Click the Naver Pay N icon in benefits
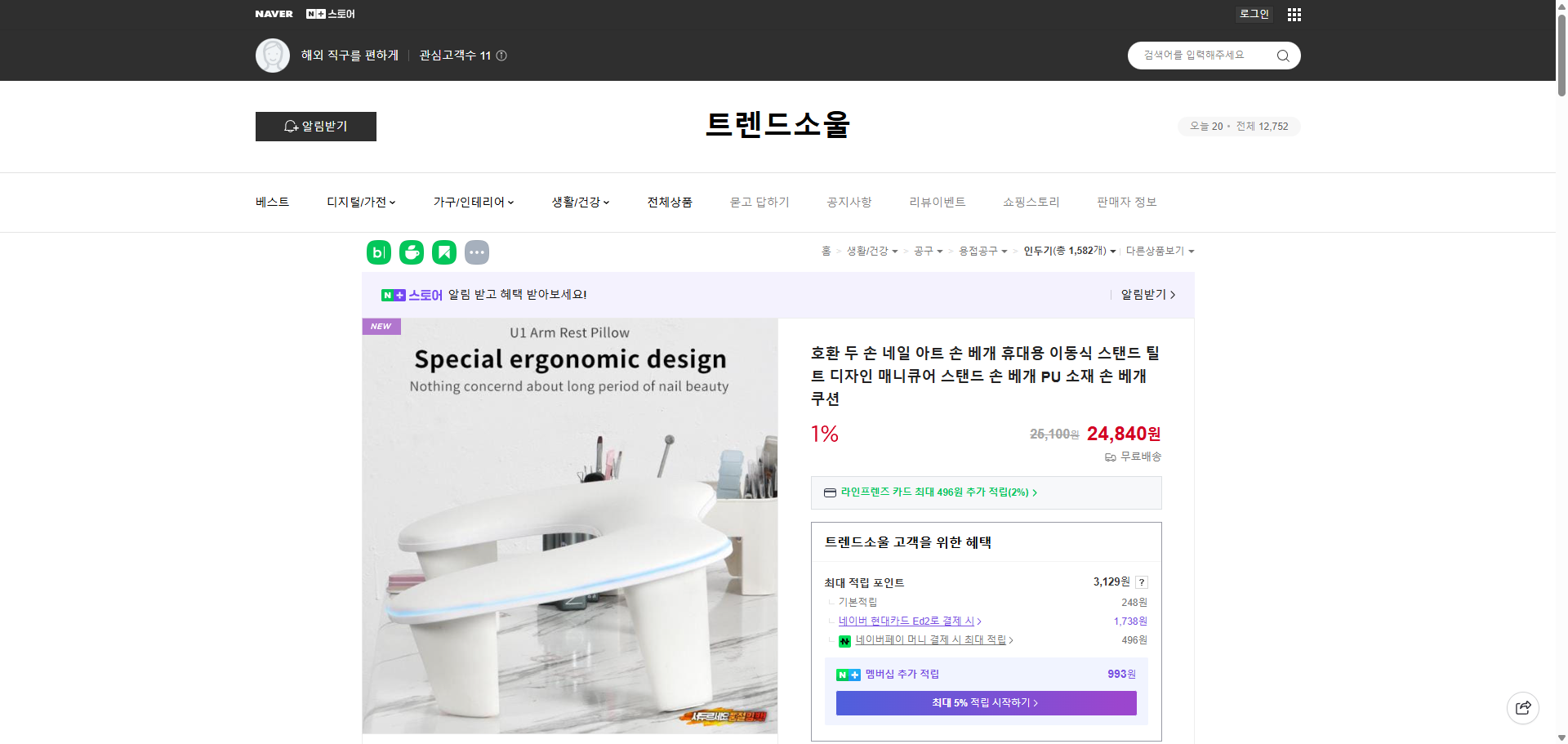Image resolution: width=1568 pixels, height=744 pixels. click(845, 640)
